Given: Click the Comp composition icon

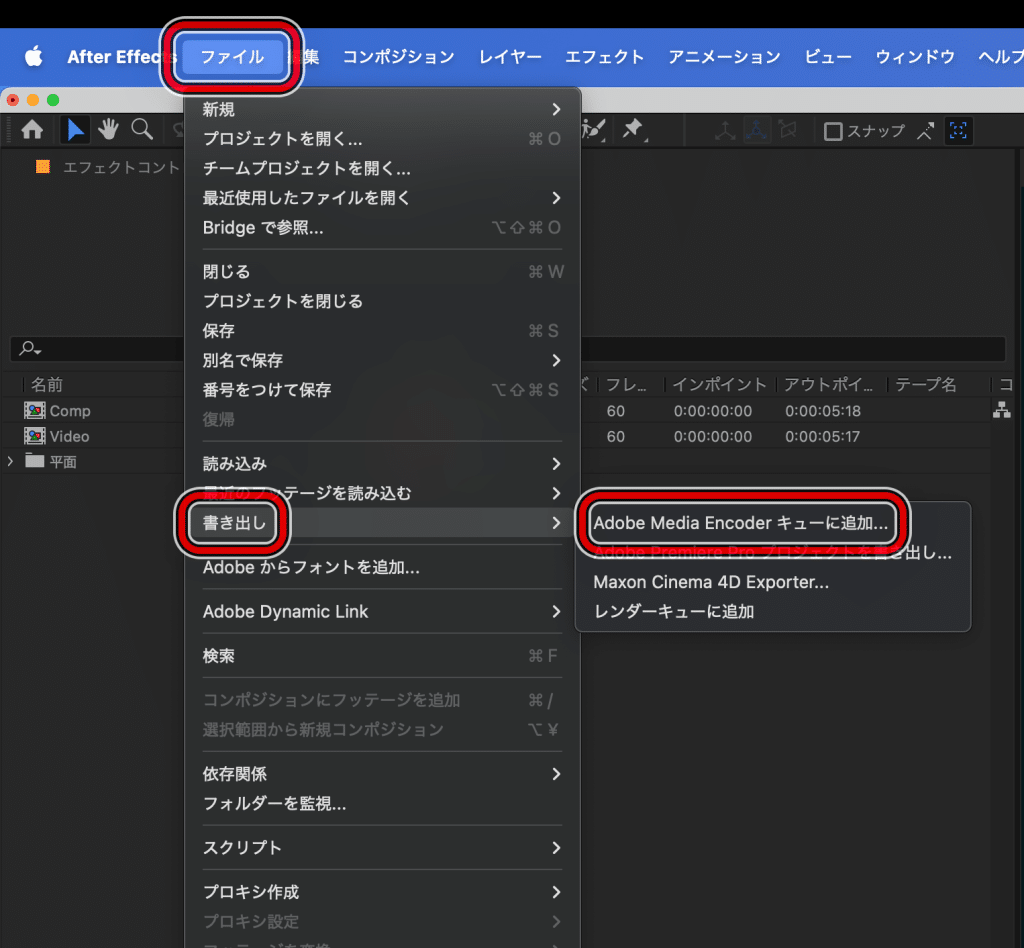Looking at the screenshot, I should click(x=36, y=411).
